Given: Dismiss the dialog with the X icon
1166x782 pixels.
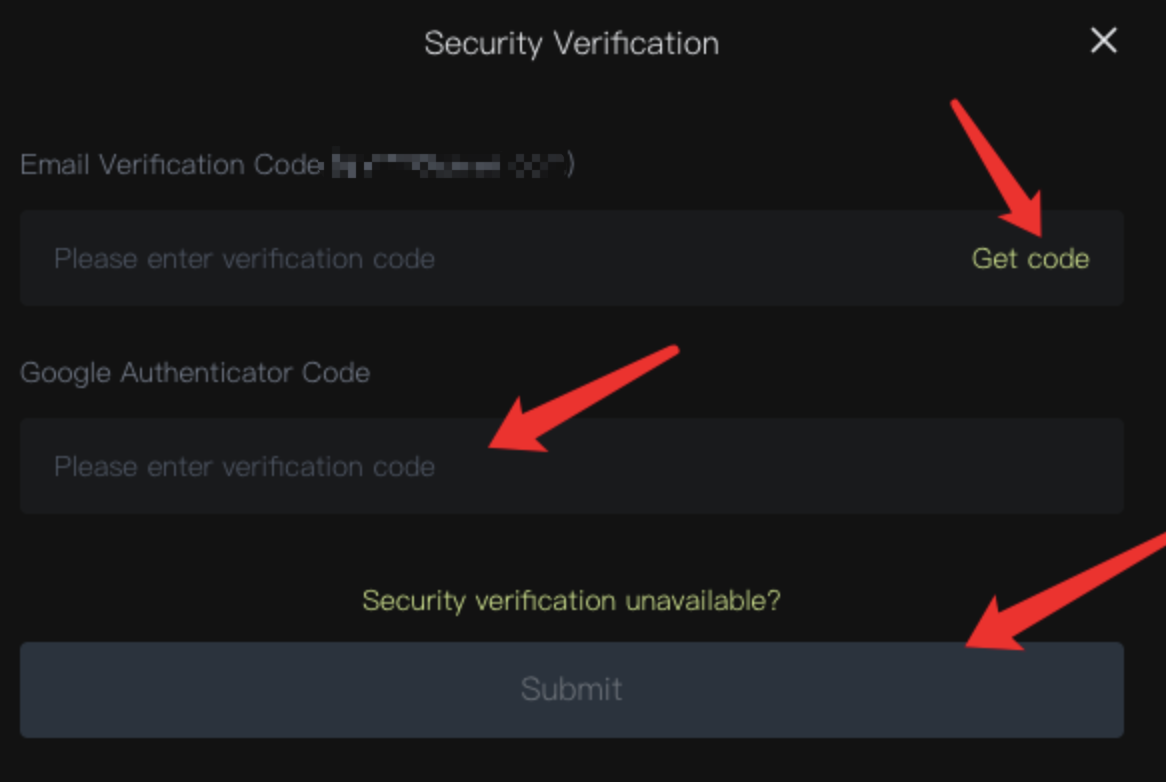Looking at the screenshot, I should pos(1103,41).
